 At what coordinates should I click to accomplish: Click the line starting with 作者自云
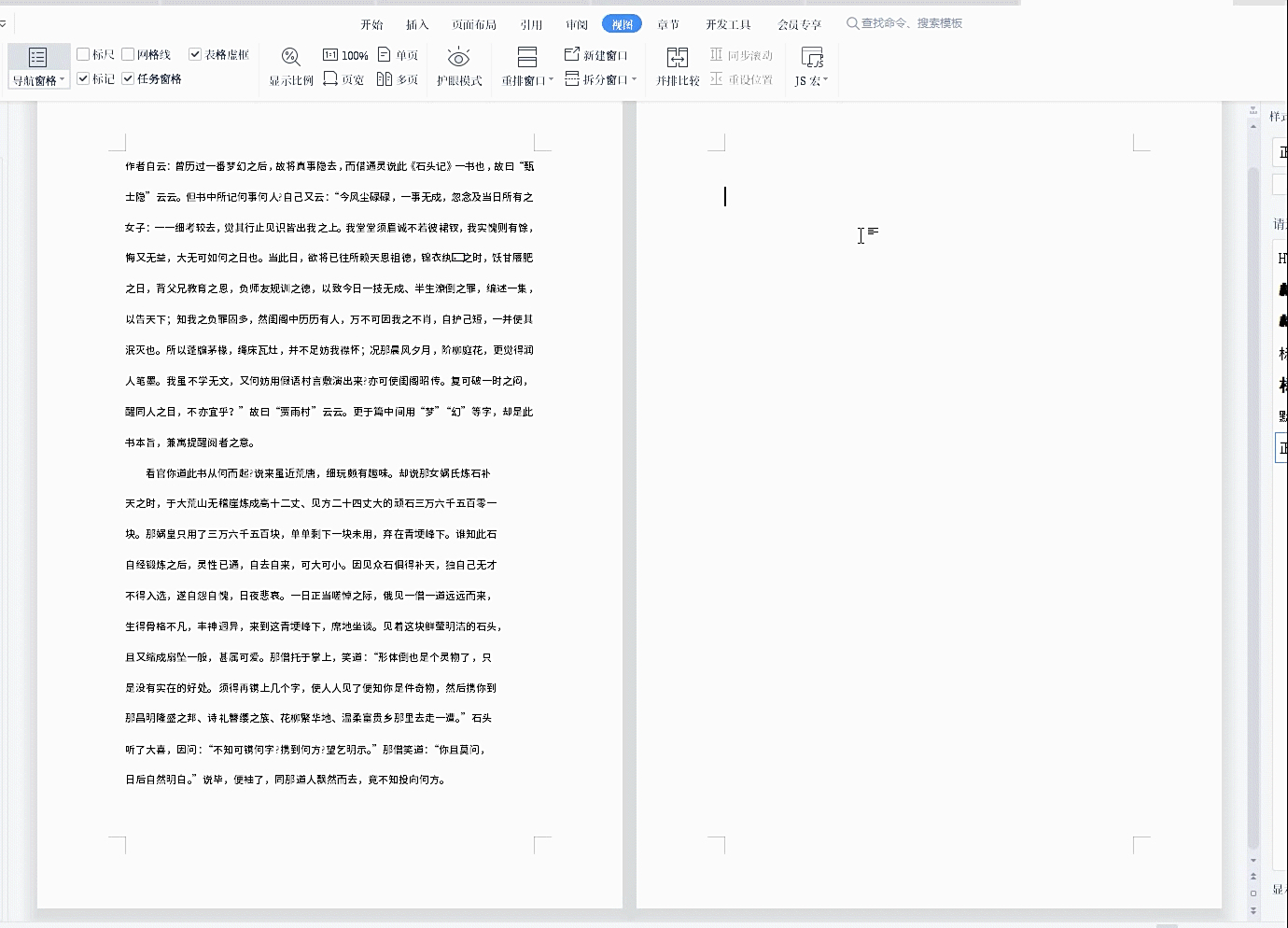[x=329, y=166]
